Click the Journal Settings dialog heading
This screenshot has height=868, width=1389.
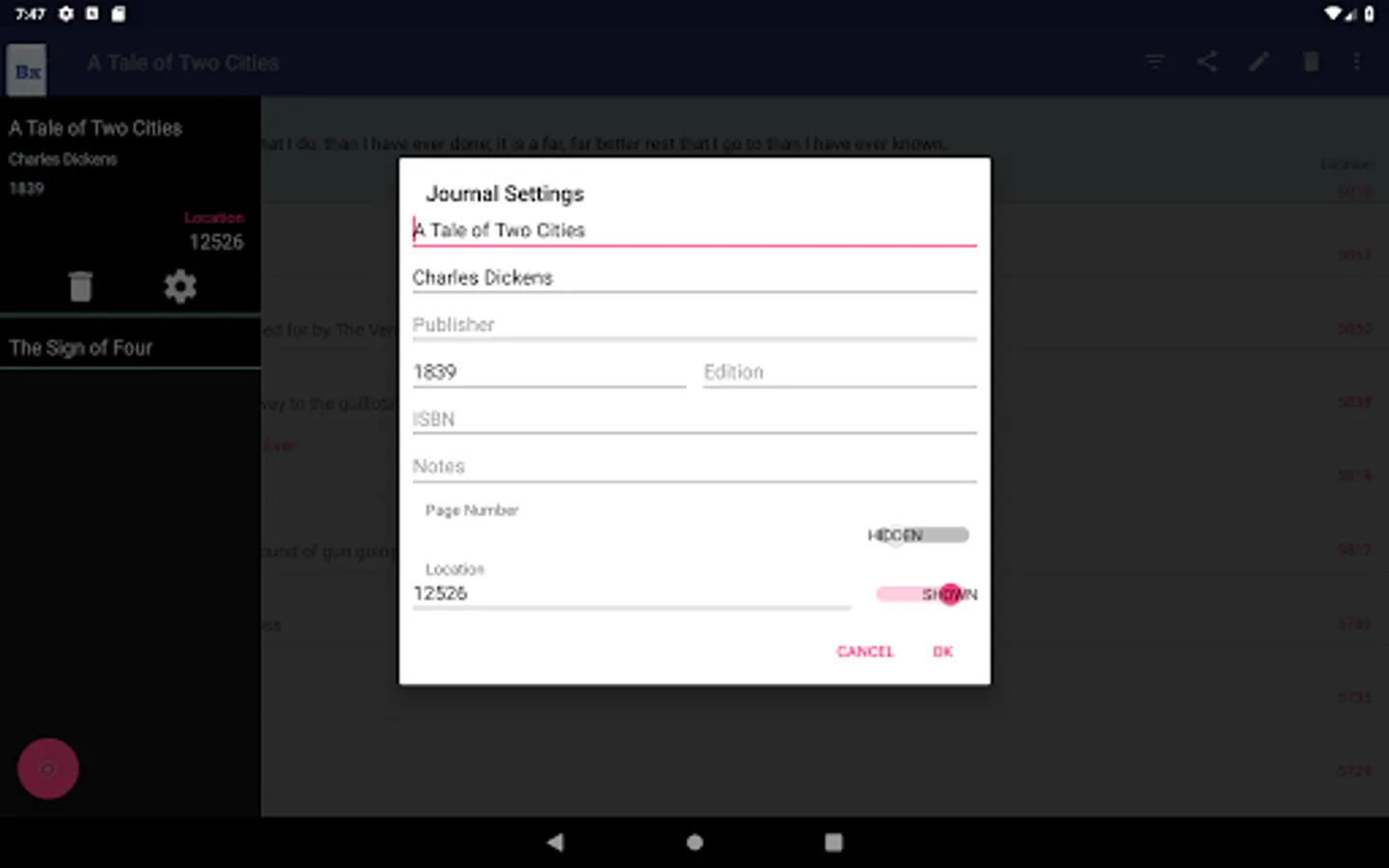[504, 194]
